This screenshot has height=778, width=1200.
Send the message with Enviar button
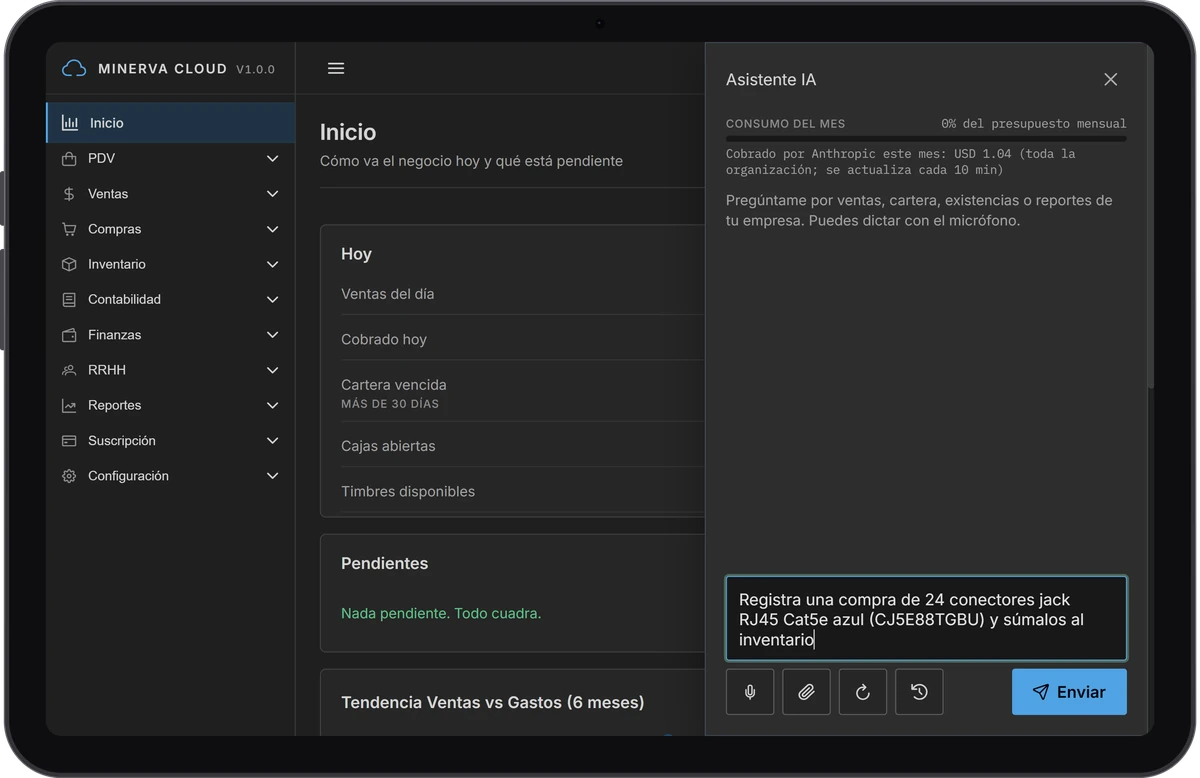point(1069,692)
